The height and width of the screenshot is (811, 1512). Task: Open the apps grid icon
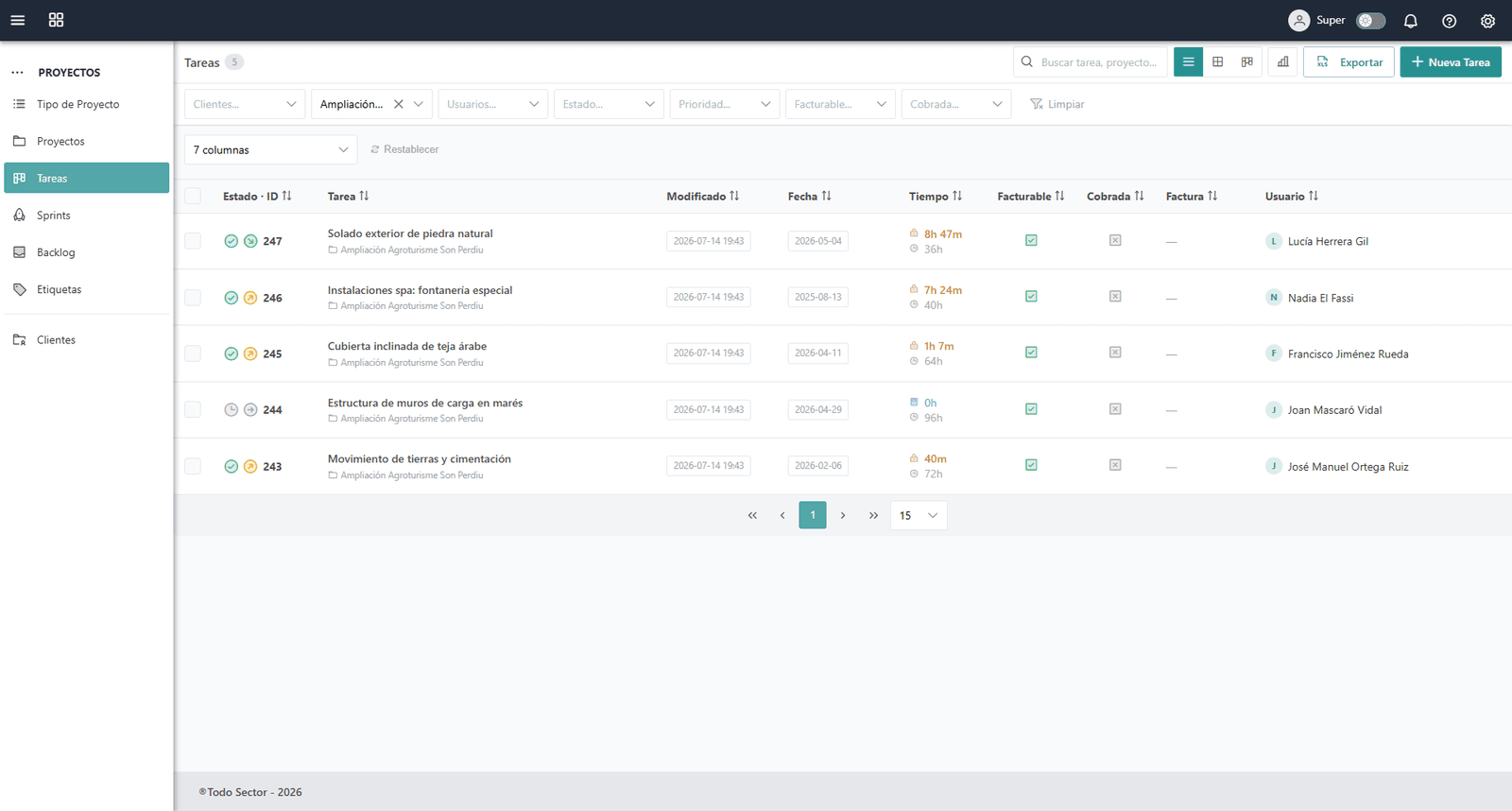56,20
